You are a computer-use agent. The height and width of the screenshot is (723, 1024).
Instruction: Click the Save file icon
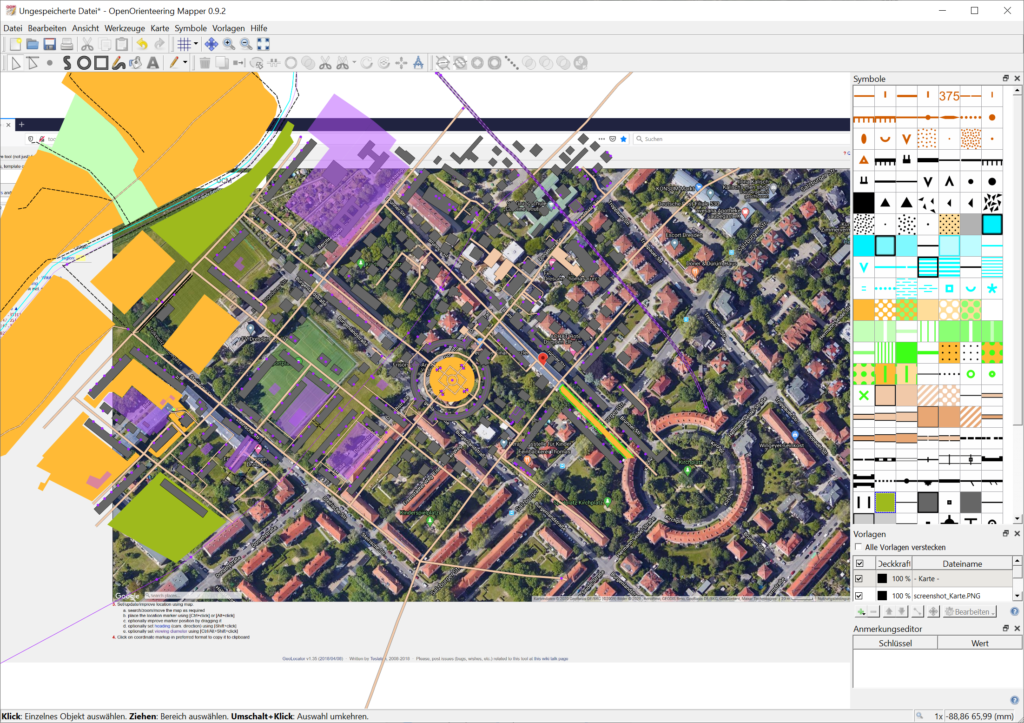tap(49, 44)
